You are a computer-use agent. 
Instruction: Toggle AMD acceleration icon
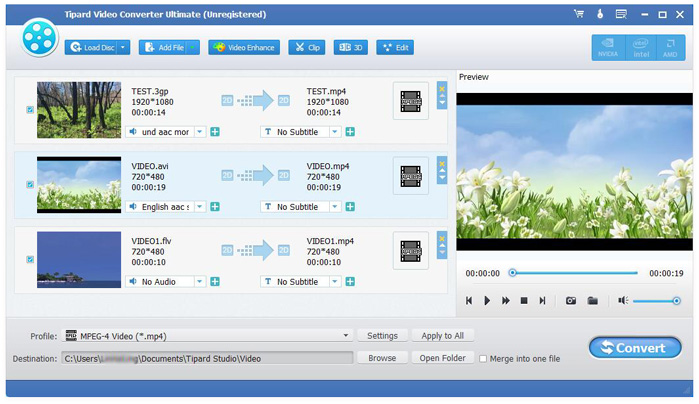pos(670,48)
